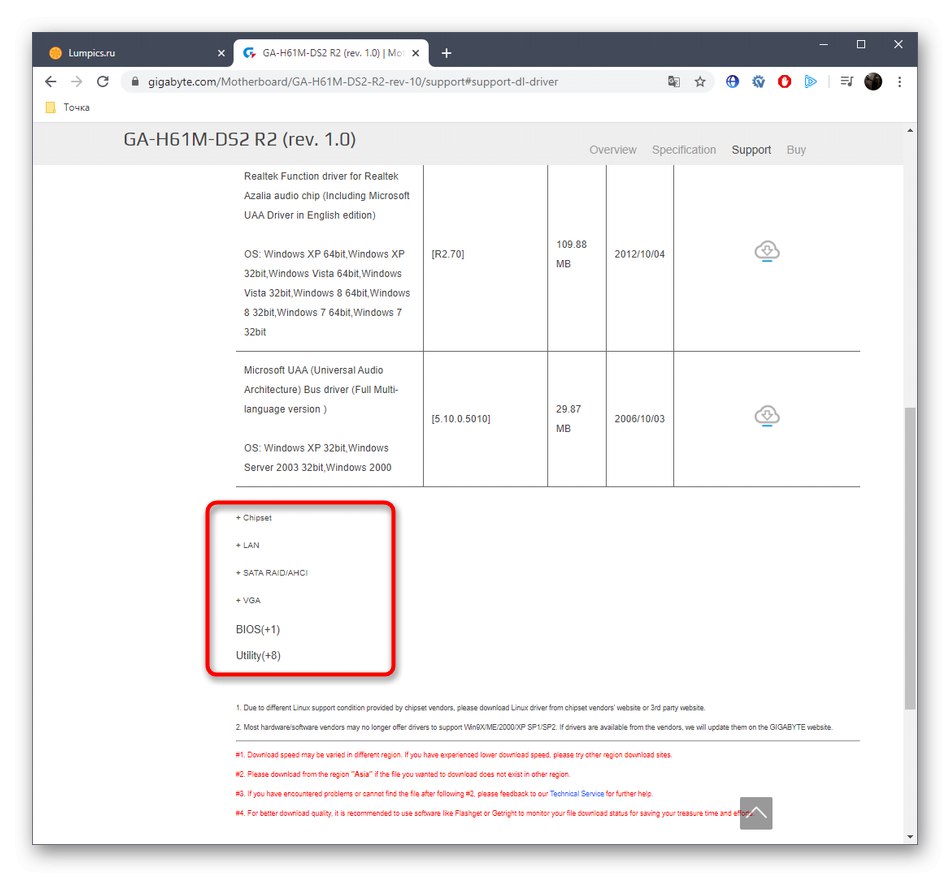Close the GA-H61M-DS2 R2 tab
Viewport: 950px width, 877px height.
(416, 53)
